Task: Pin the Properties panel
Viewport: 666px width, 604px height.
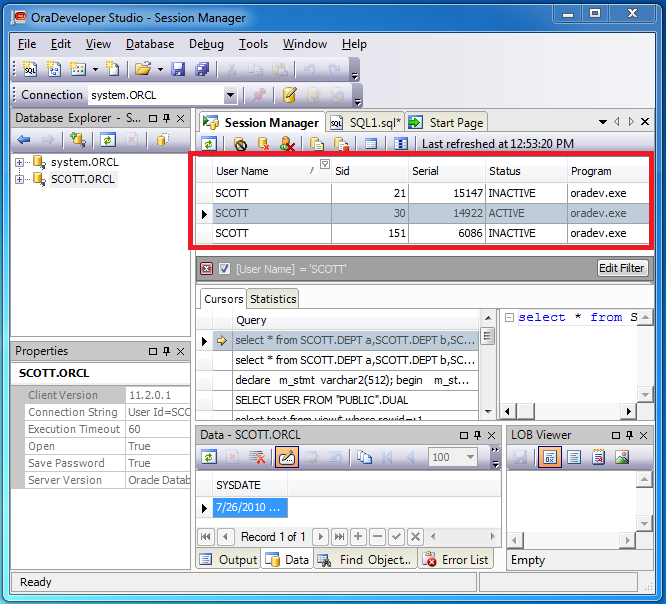Action: pyautogui.click(x=167, y=351)
